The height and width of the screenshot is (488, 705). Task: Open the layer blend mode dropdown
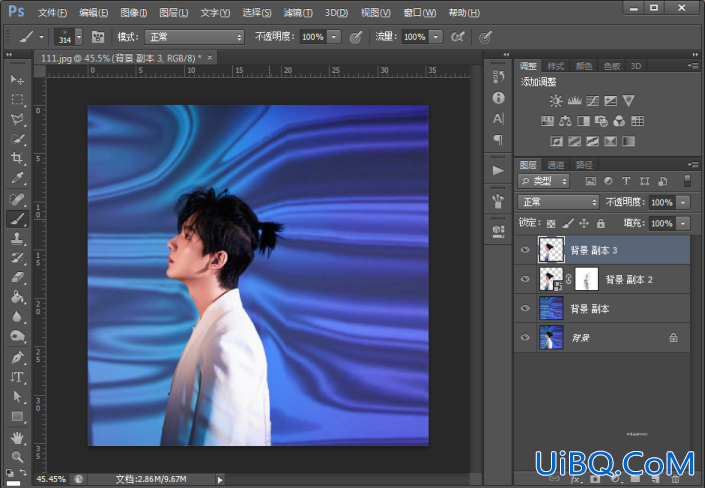click(559, 202)
